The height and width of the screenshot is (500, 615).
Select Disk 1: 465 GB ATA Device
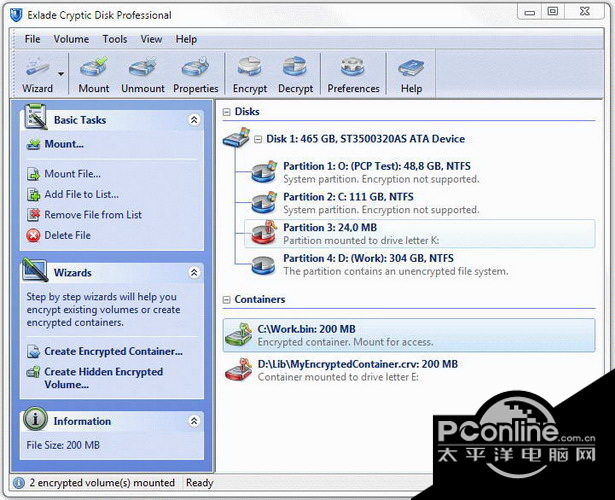[365, 139]
